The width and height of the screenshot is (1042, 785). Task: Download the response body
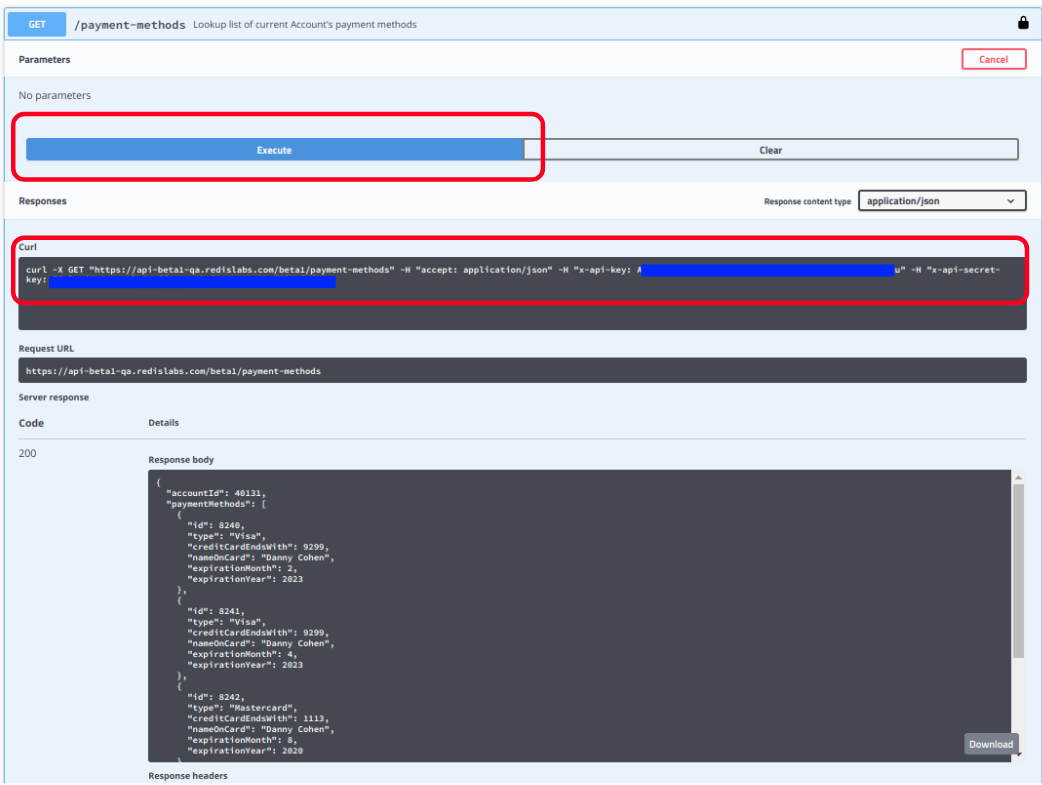tap(990, 744)
